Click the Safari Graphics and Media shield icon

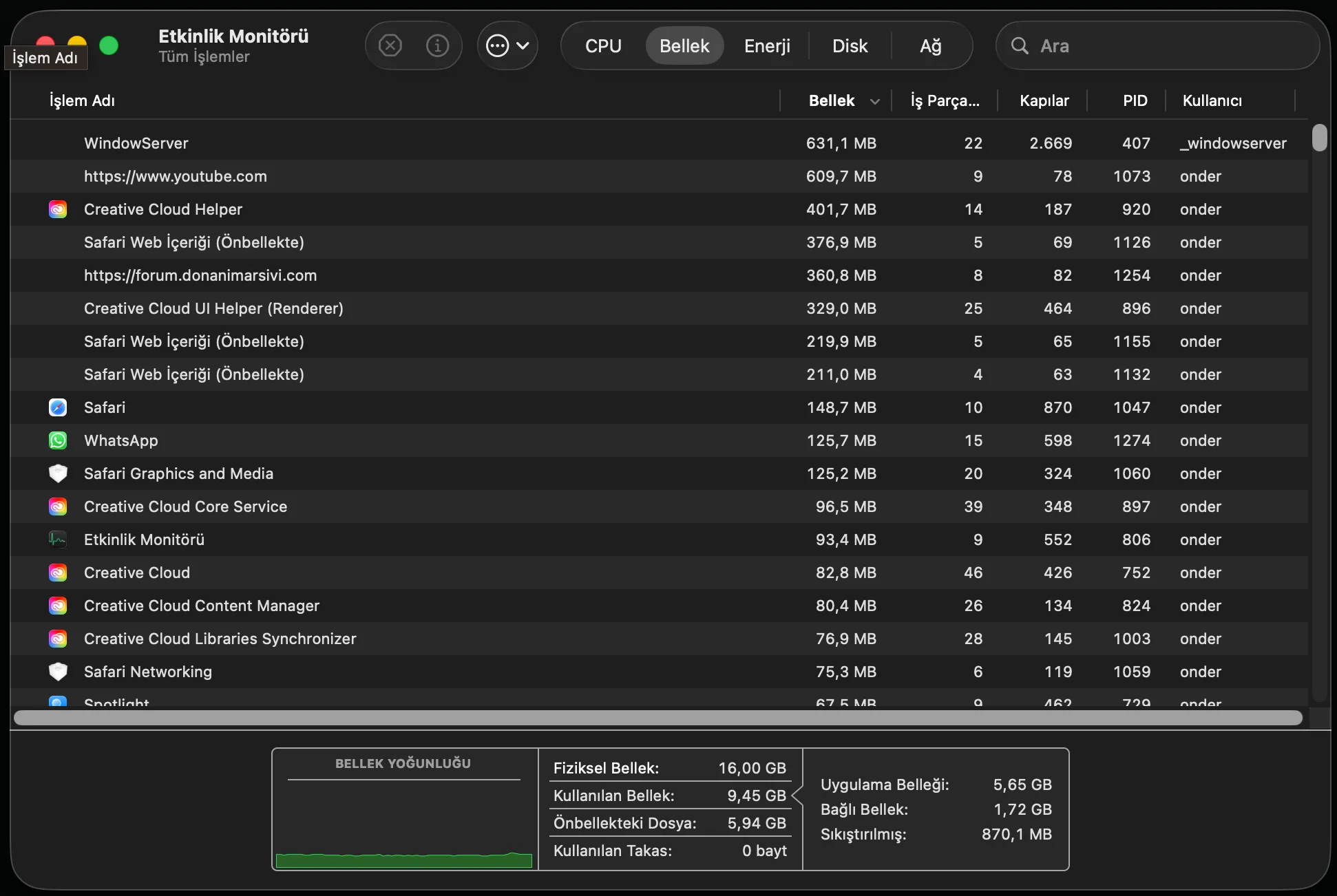pos(58,473)
